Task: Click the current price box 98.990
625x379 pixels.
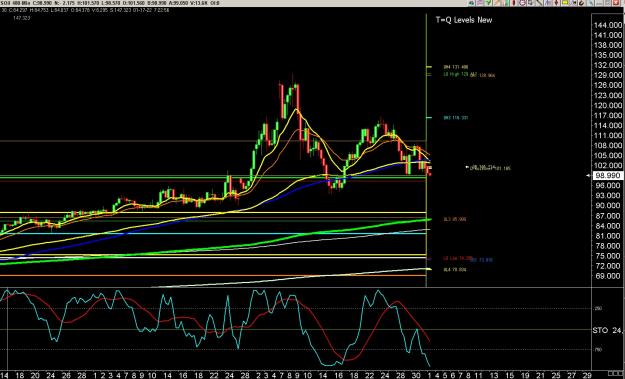Action: pos(608,175)
